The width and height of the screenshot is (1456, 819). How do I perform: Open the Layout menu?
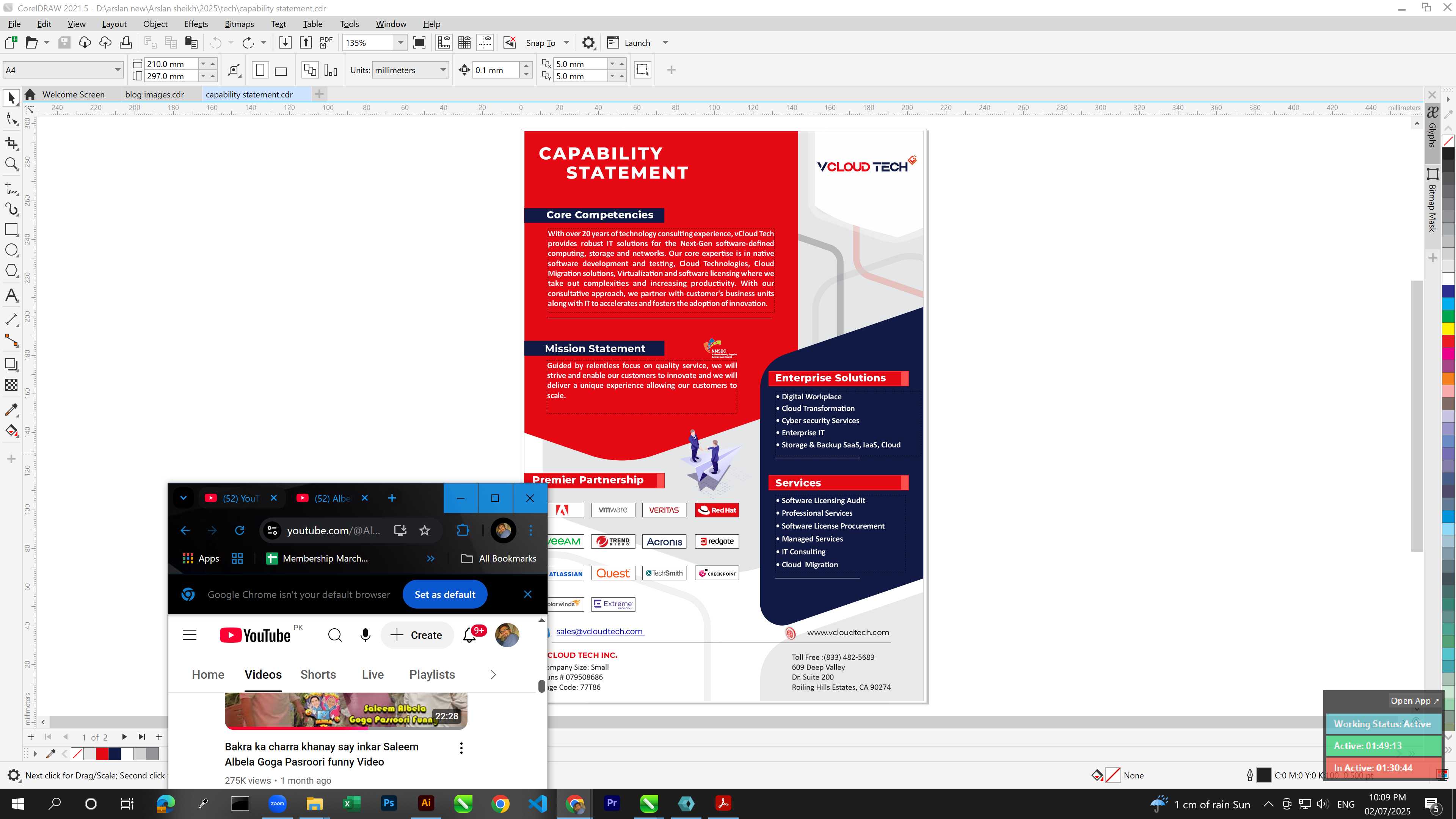tap(114, 24)
